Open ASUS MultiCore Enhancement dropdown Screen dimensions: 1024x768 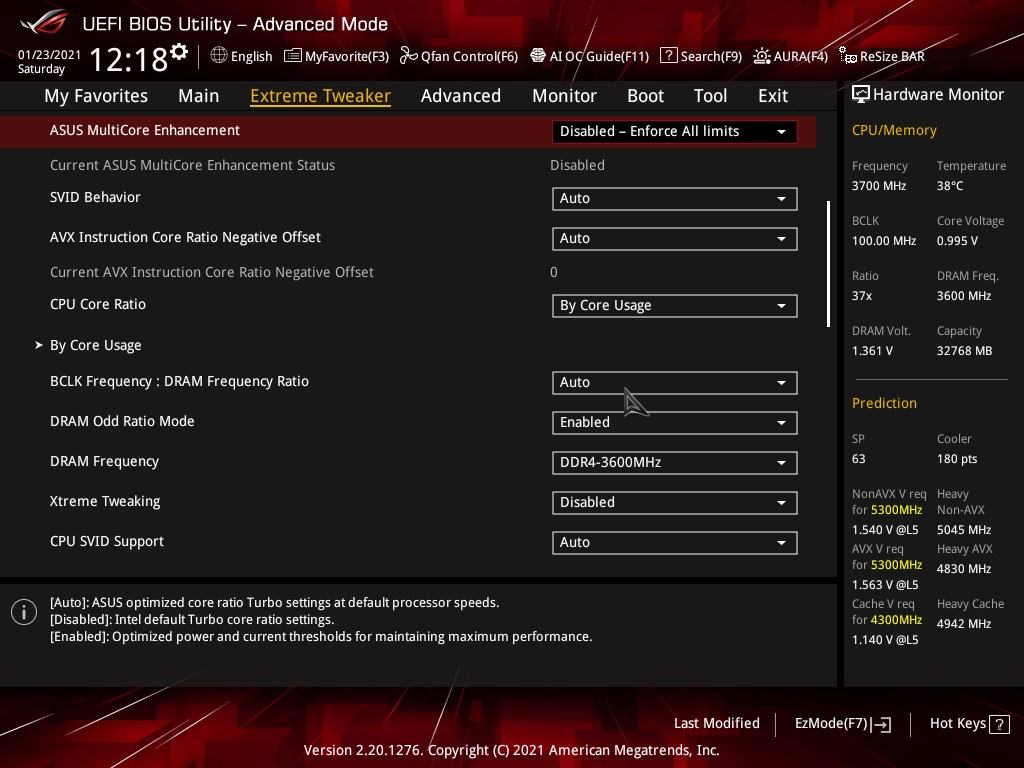[x=675, y=131]
